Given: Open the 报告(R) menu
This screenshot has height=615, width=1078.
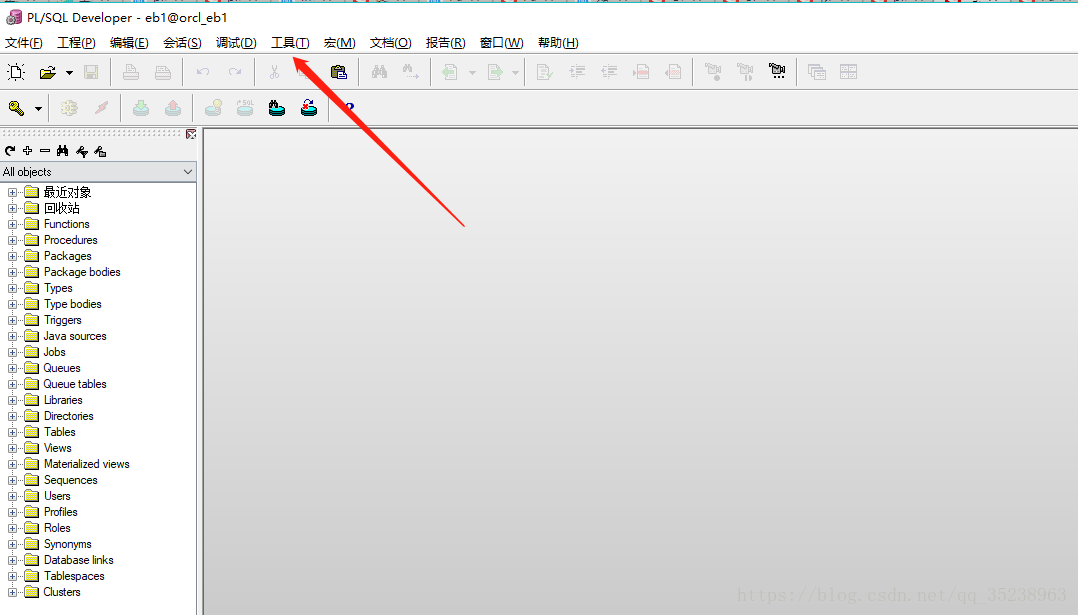Looking at the screenshot, I should point(446,43).
